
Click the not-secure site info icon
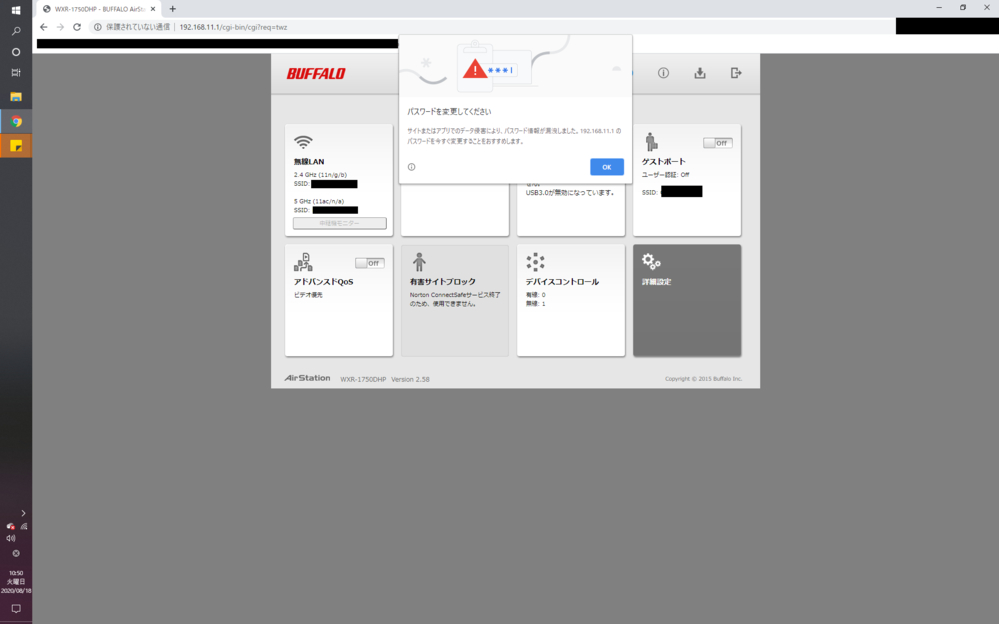pos(97,27)
